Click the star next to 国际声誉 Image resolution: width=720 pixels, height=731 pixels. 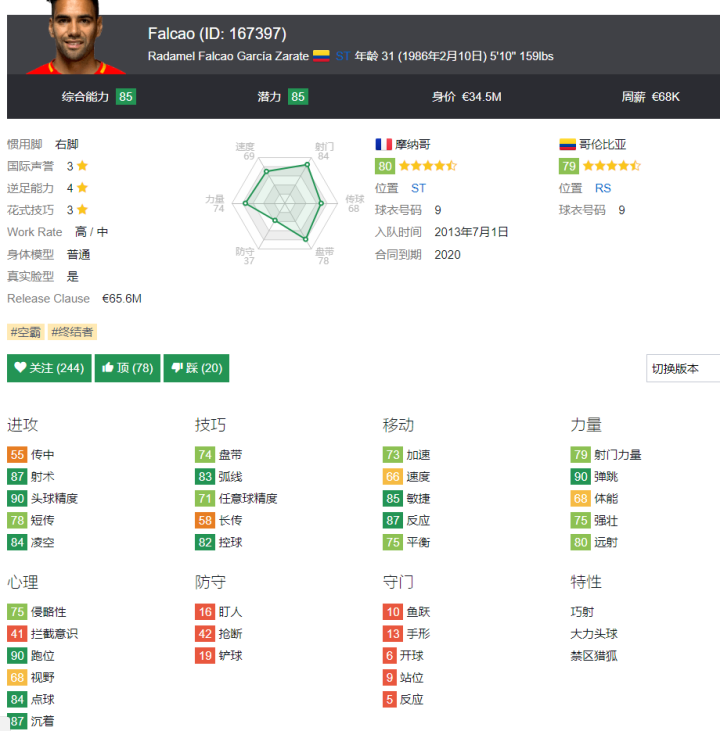coord(82,166)
